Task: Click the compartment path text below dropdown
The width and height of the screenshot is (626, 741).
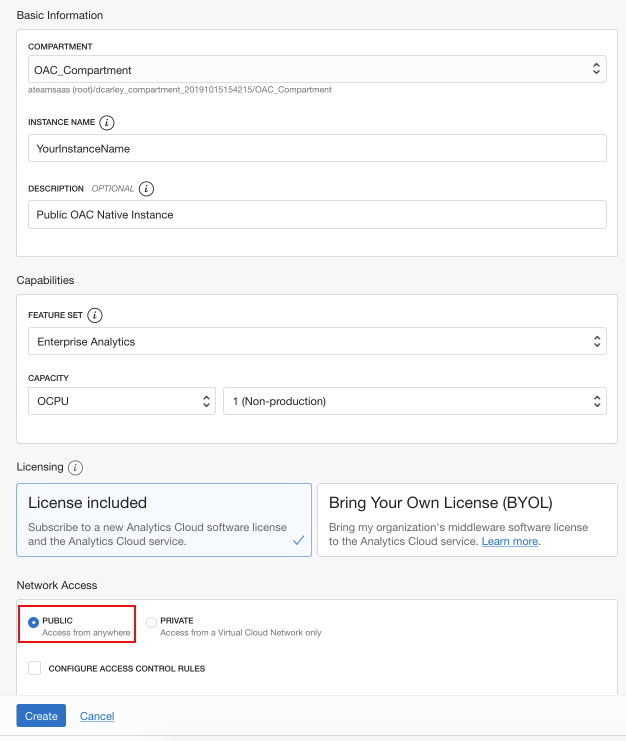Action: [x=180, y=90]
